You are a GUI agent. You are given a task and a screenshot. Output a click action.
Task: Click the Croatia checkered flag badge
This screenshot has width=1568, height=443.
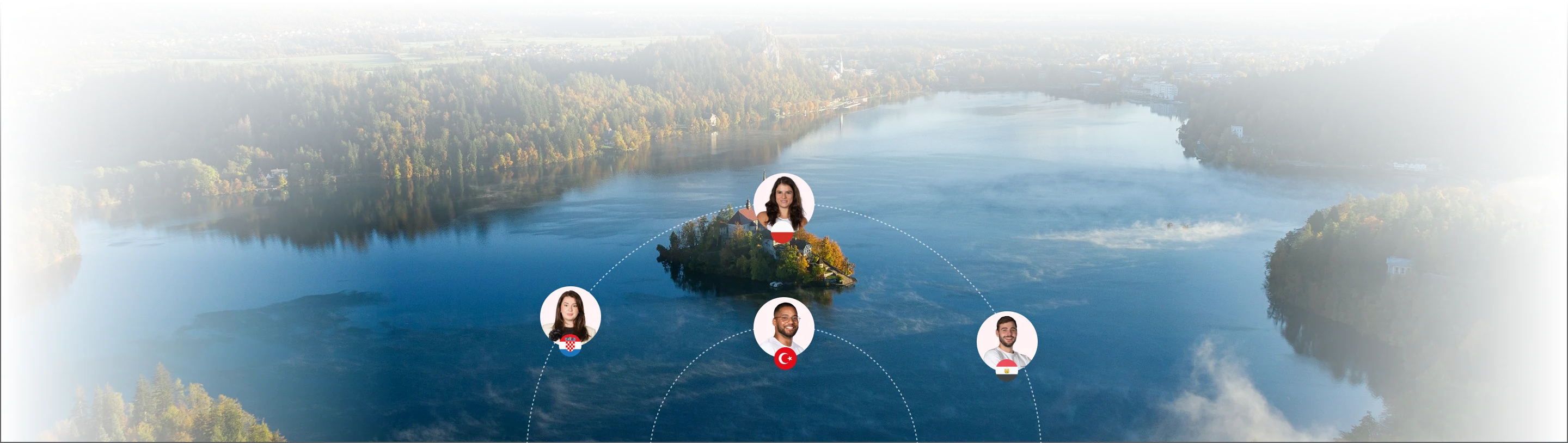[571, 345]
